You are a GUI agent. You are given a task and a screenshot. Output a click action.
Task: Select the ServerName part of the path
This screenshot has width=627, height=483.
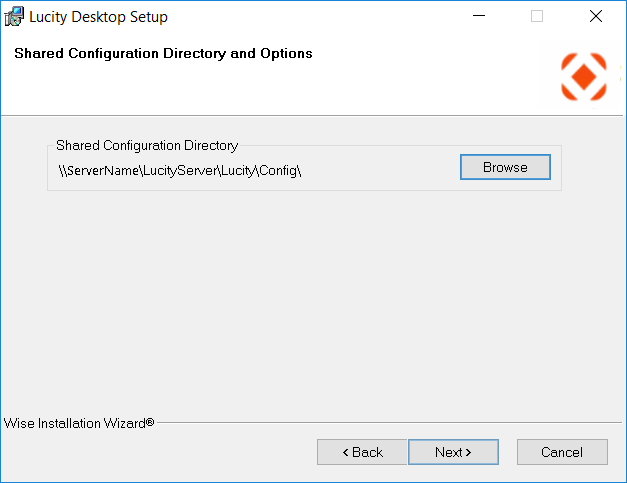tap(102, 170)
